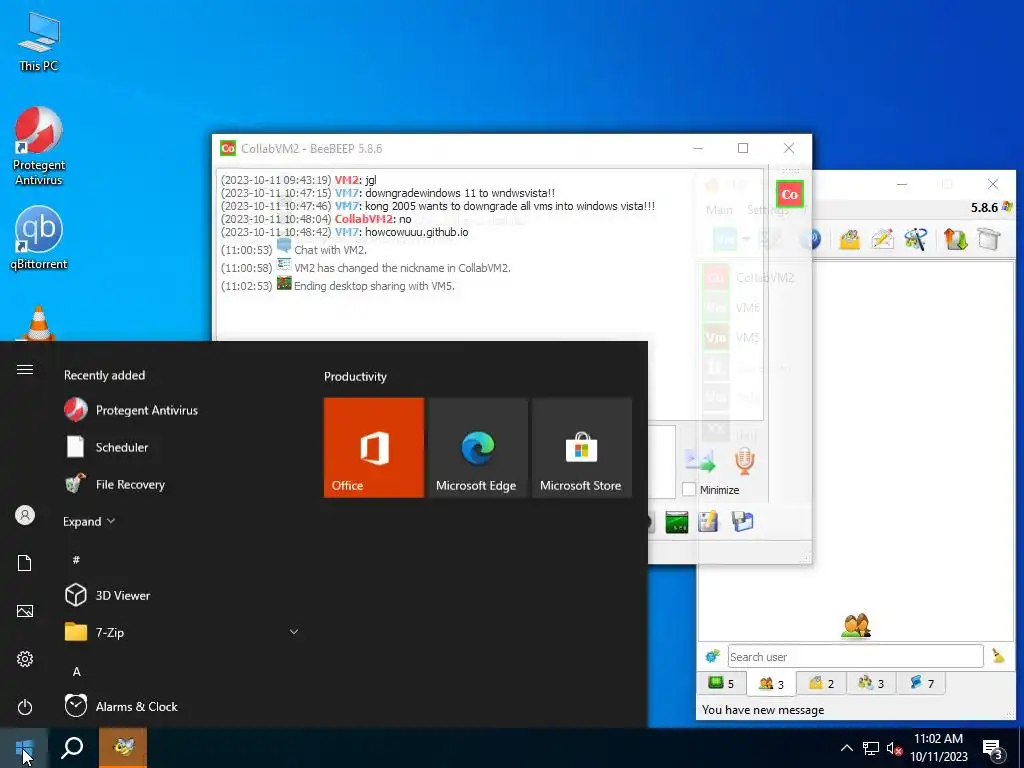Open Pictures from the Start sidebar

[25, 611]
